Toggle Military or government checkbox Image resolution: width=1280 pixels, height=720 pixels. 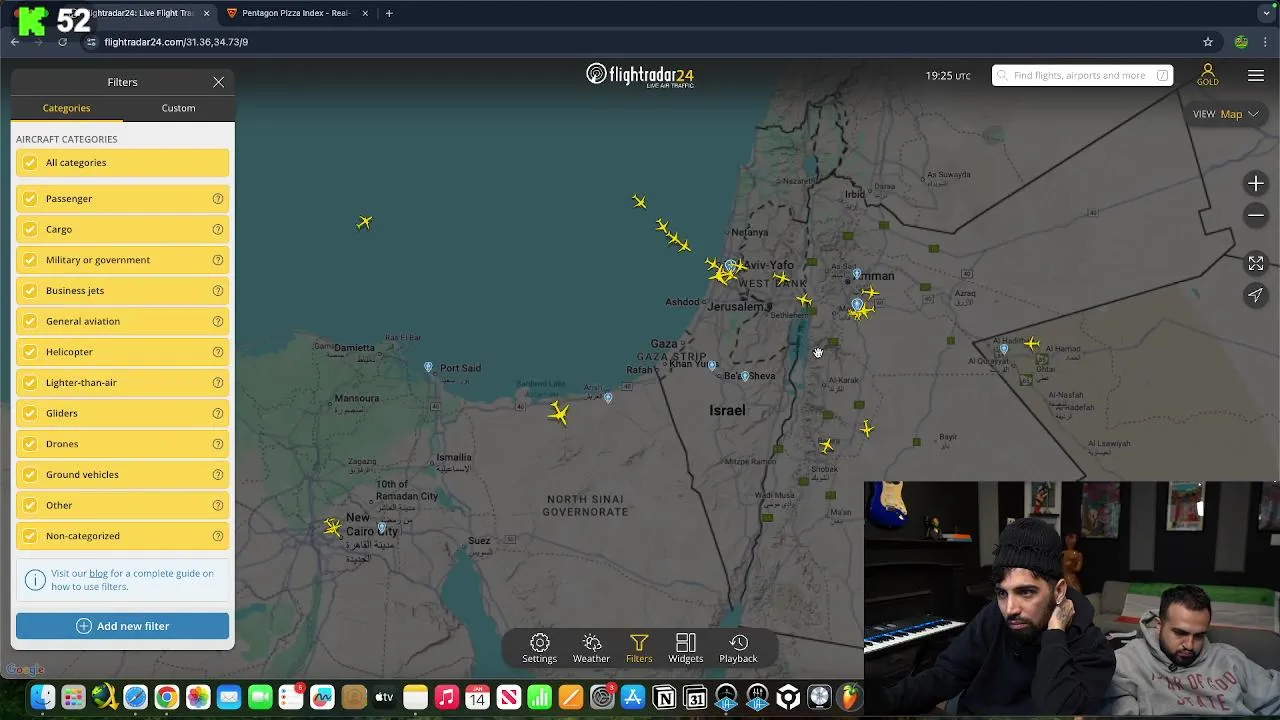coord(30,260)
